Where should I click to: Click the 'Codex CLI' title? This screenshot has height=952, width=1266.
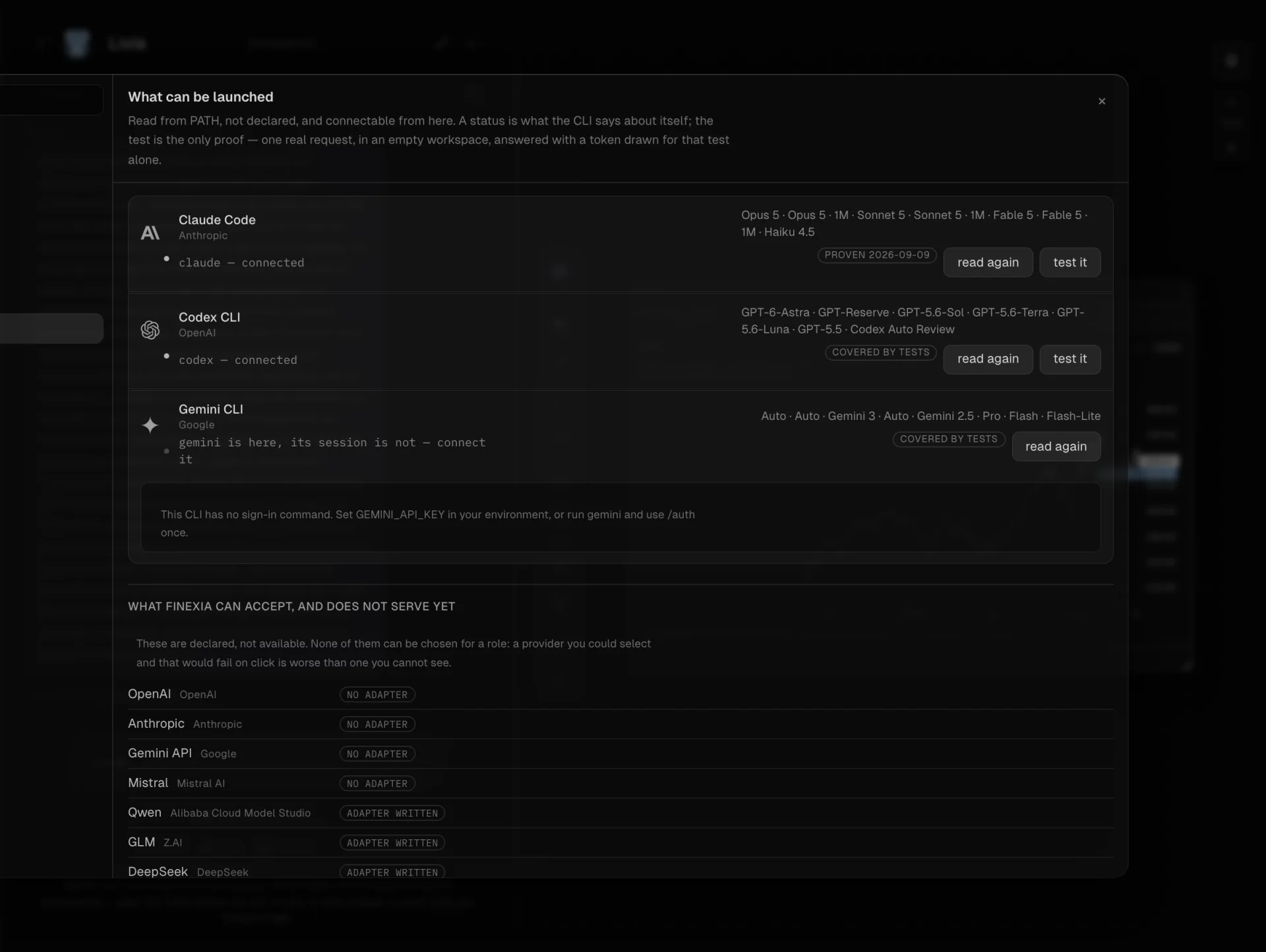[209, 317]
